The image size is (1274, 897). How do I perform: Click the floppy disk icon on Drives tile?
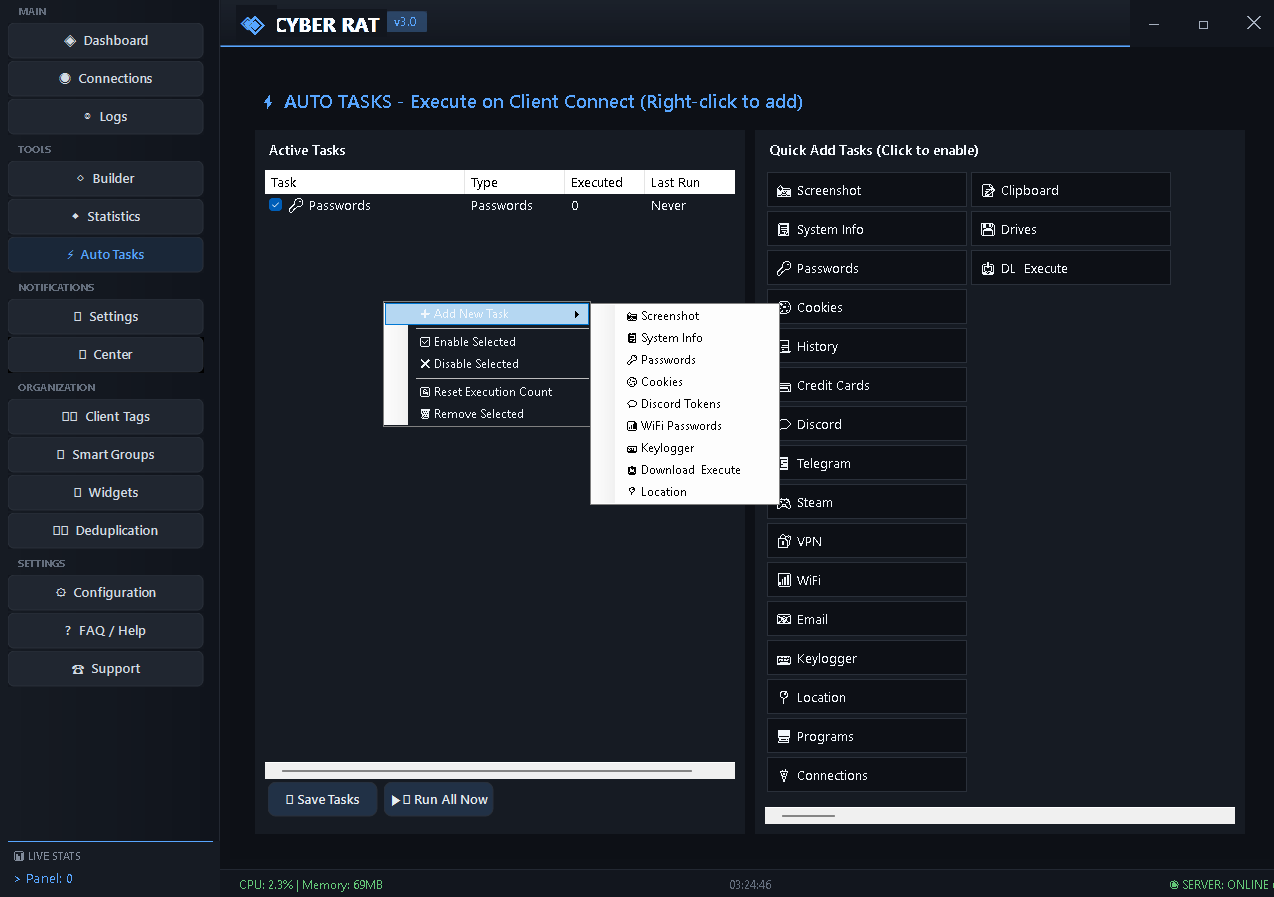point(988,230)
